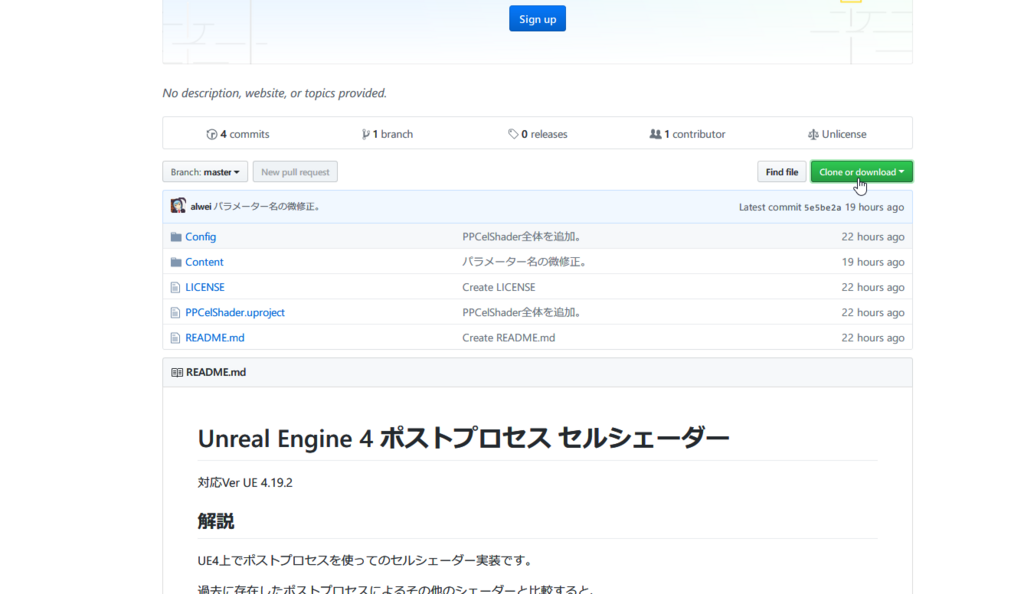Open the Create README.md commit message
The height and width of the screenshot is (594, 1024).
(x=509, y=337)
